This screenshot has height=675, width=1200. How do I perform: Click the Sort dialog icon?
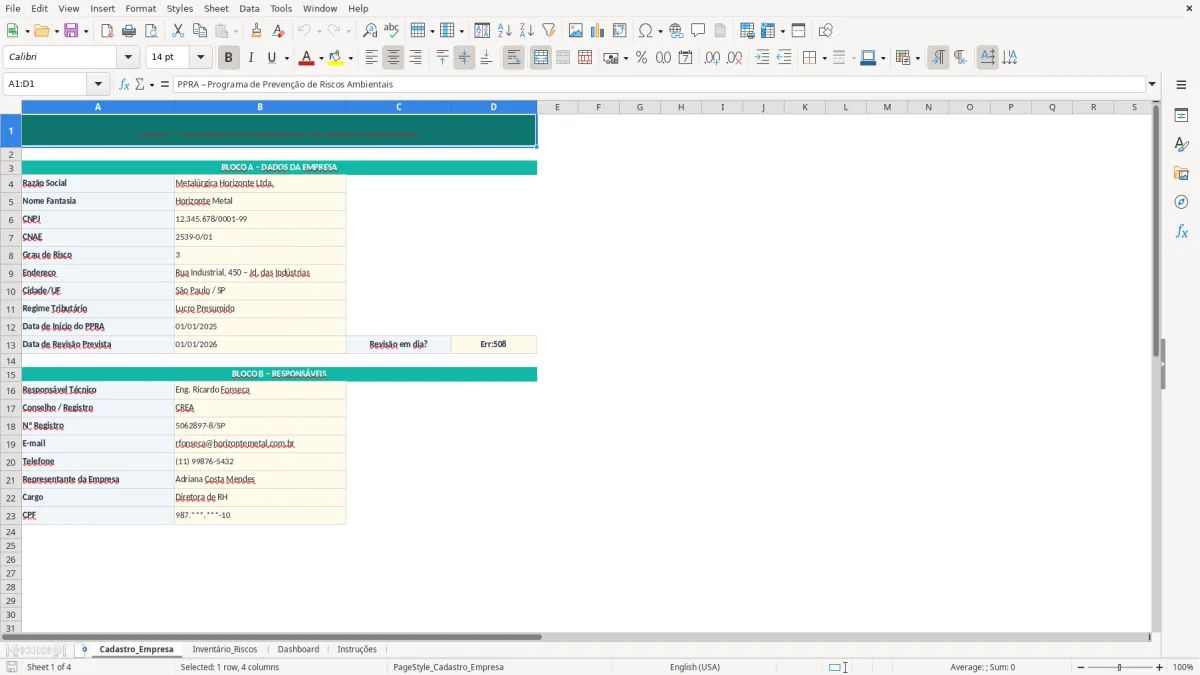click(x=482, y=31)
